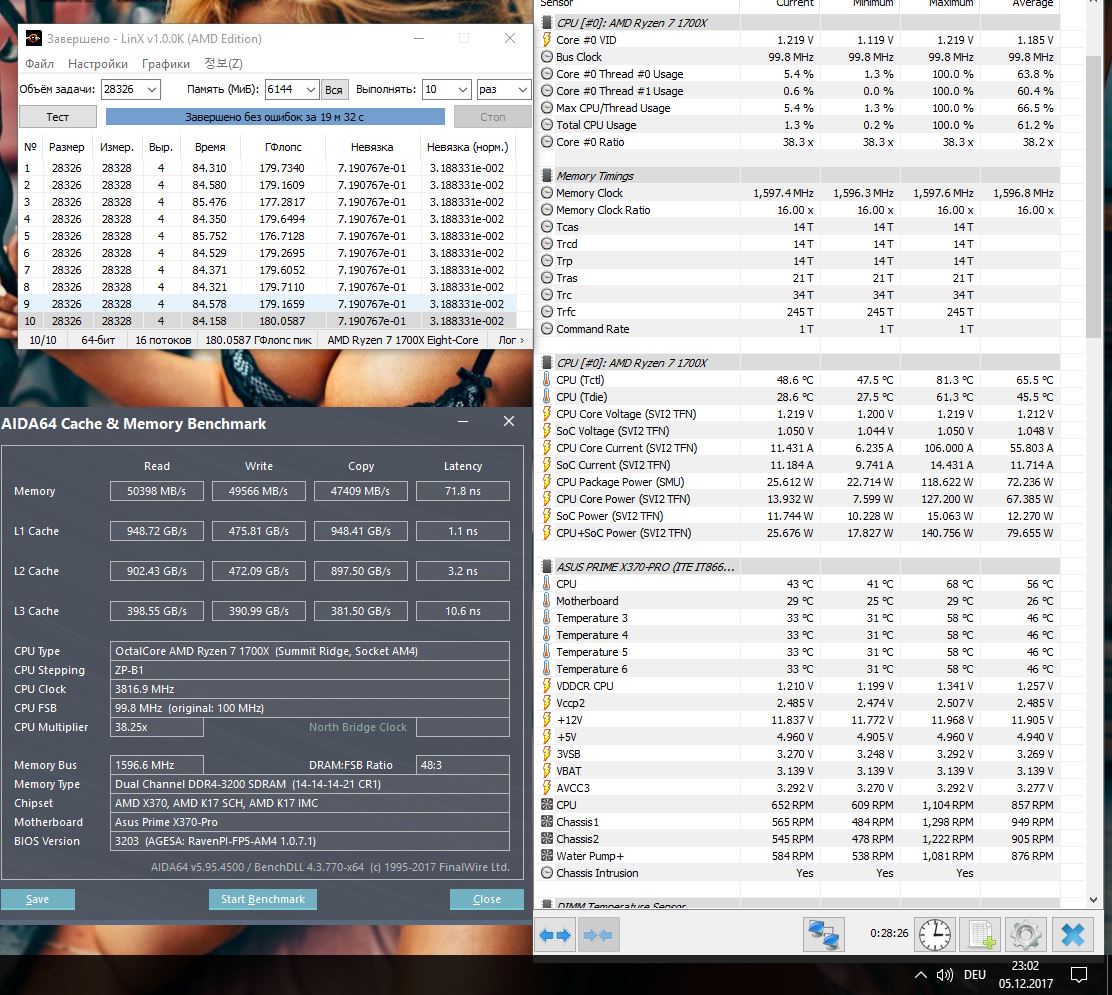Open the Память (МиБ) 6144 dropdown
This screenshot has height=995, width=1112.
[x=311, y=89]
